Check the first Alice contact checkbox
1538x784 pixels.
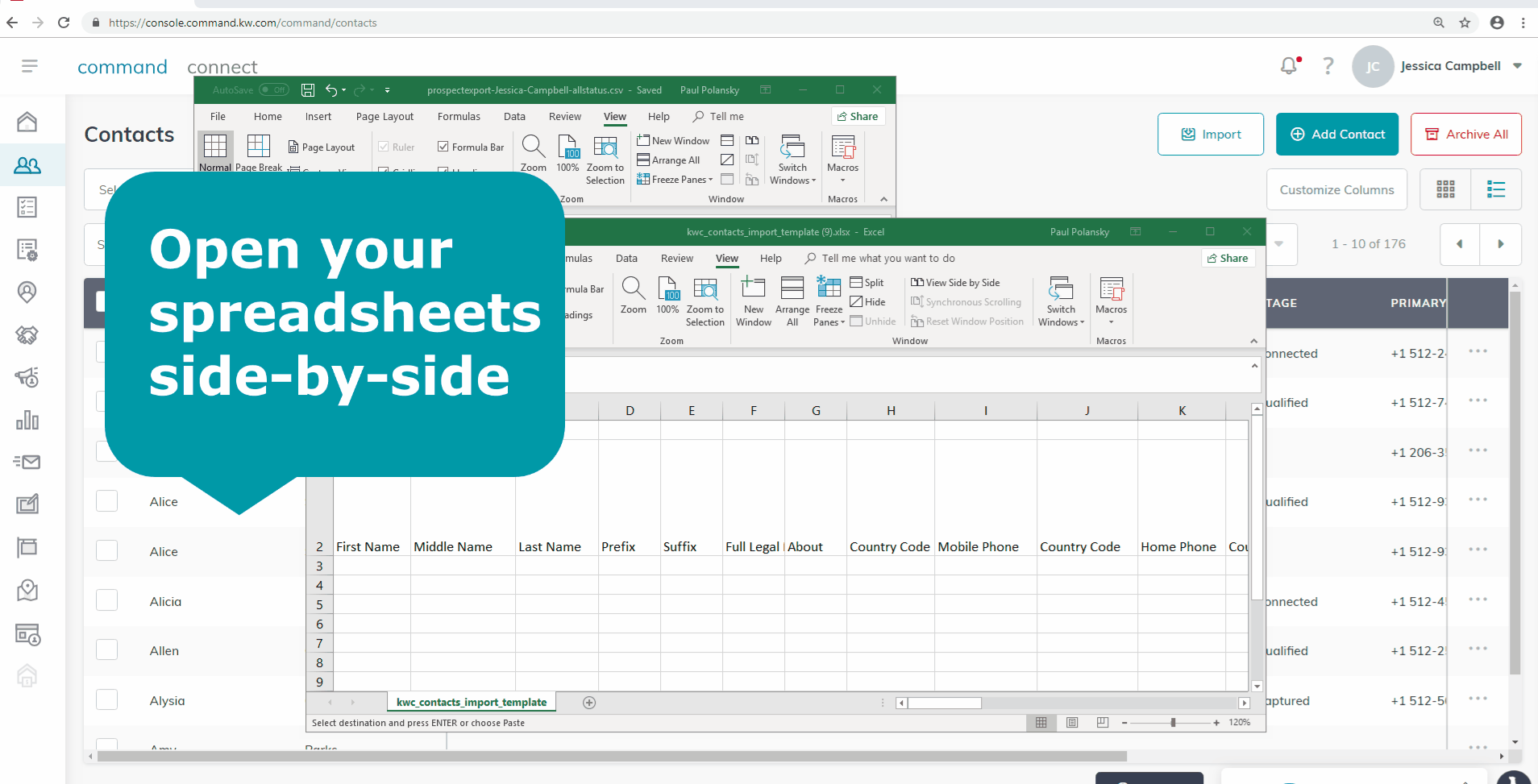point(107,501)
